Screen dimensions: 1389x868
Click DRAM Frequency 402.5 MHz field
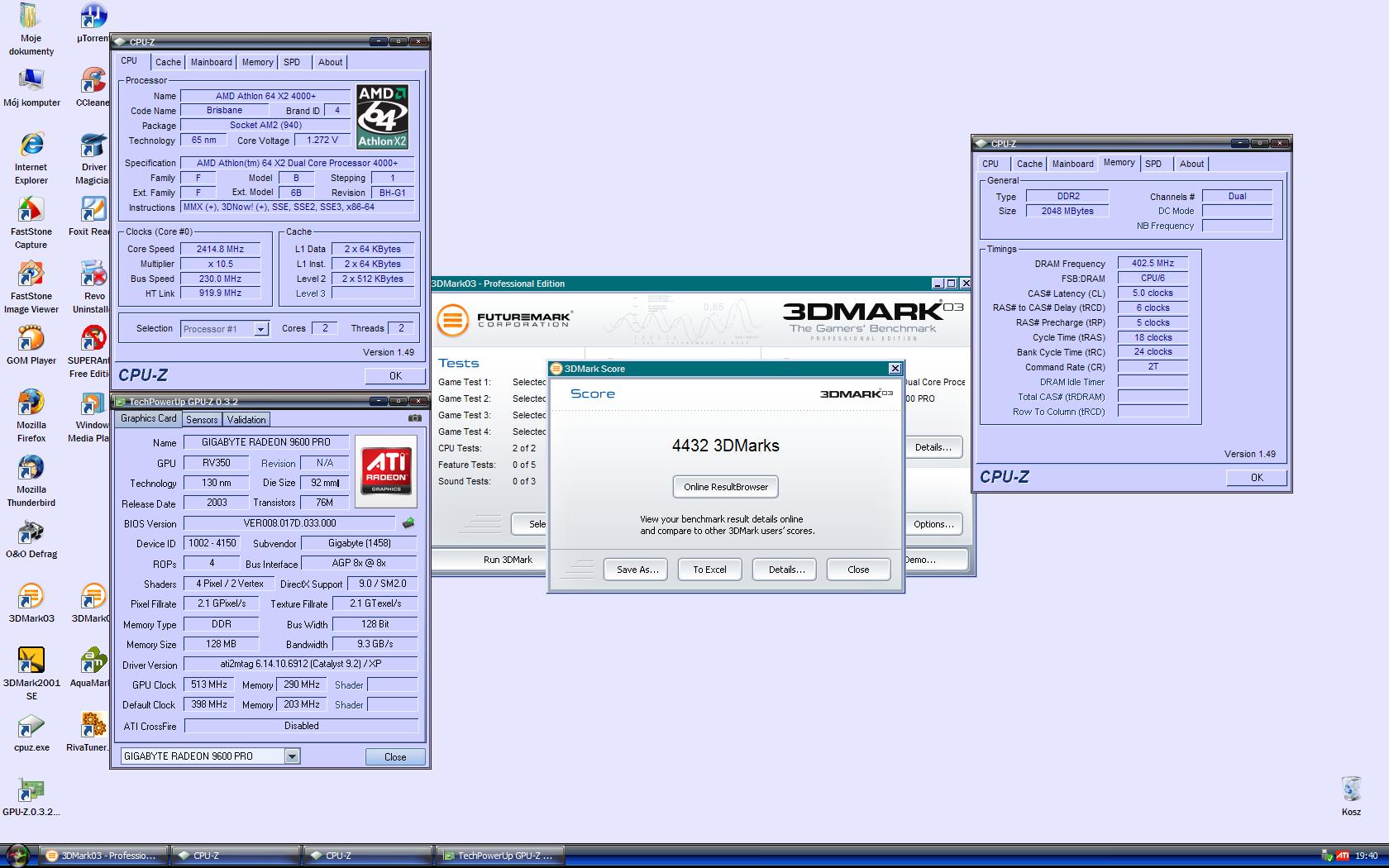point(1153,264)
